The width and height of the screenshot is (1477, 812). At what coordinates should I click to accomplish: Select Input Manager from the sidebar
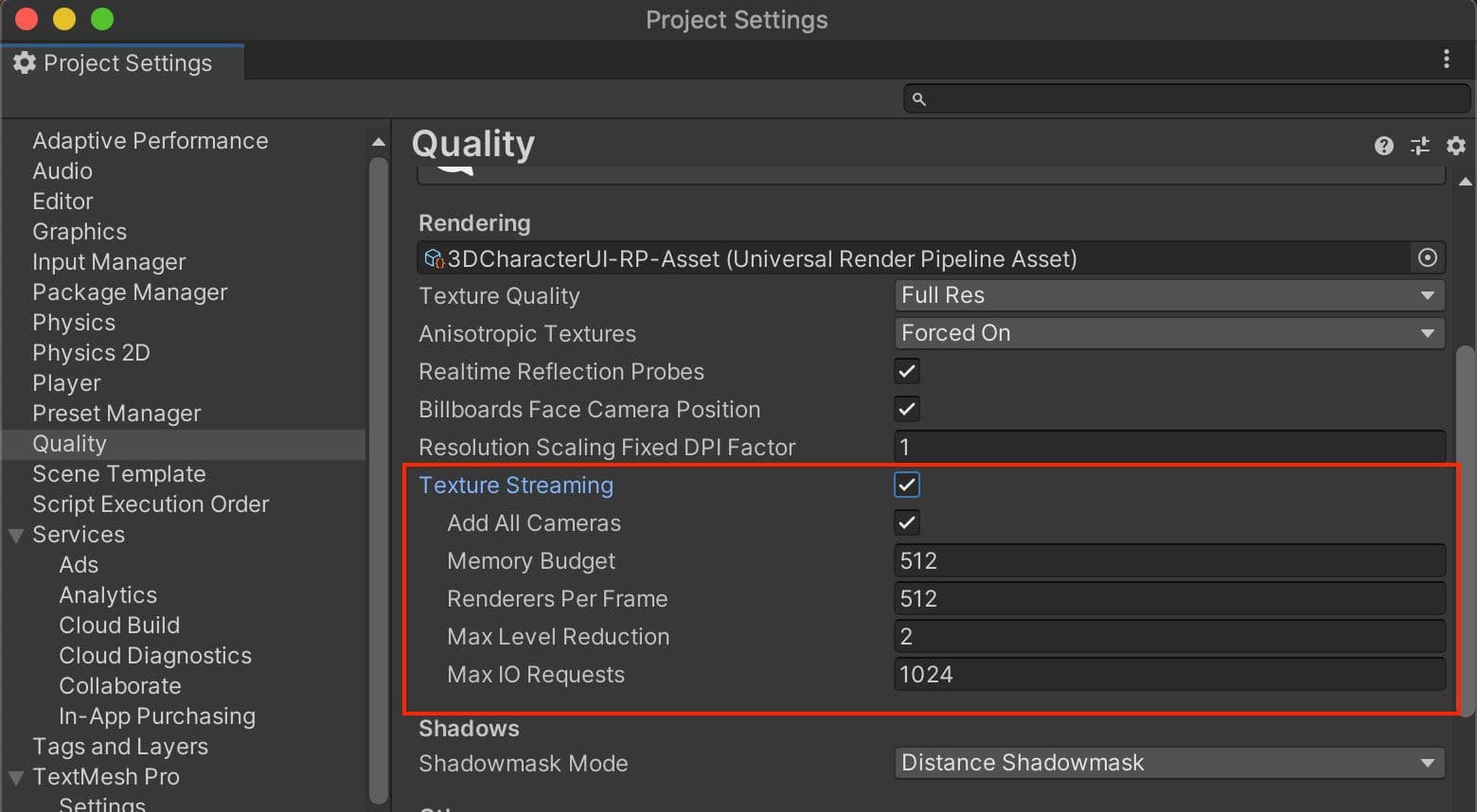[108, 262]
